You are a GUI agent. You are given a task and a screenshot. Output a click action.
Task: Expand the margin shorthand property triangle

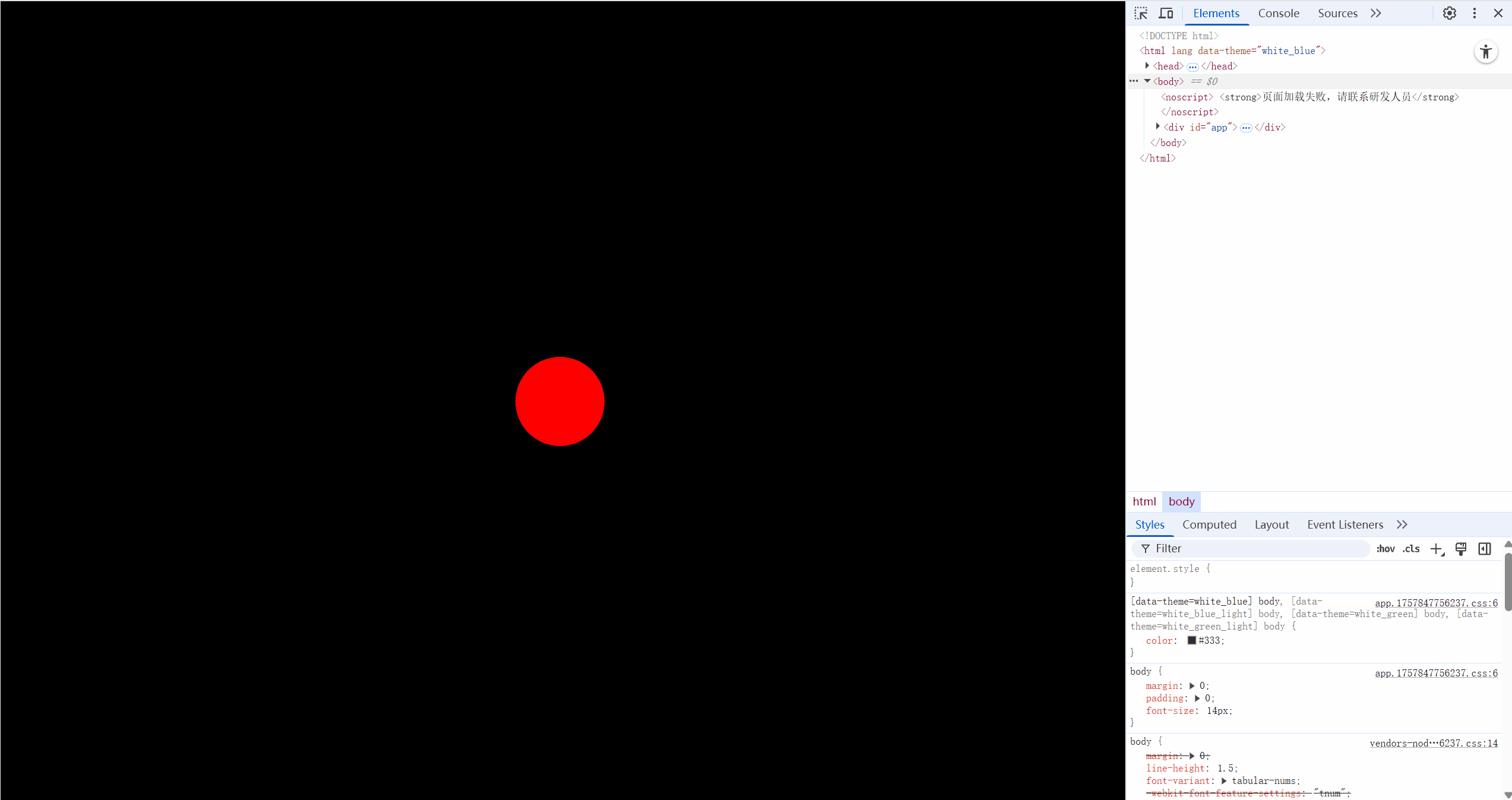click(x=1192, y=686)
